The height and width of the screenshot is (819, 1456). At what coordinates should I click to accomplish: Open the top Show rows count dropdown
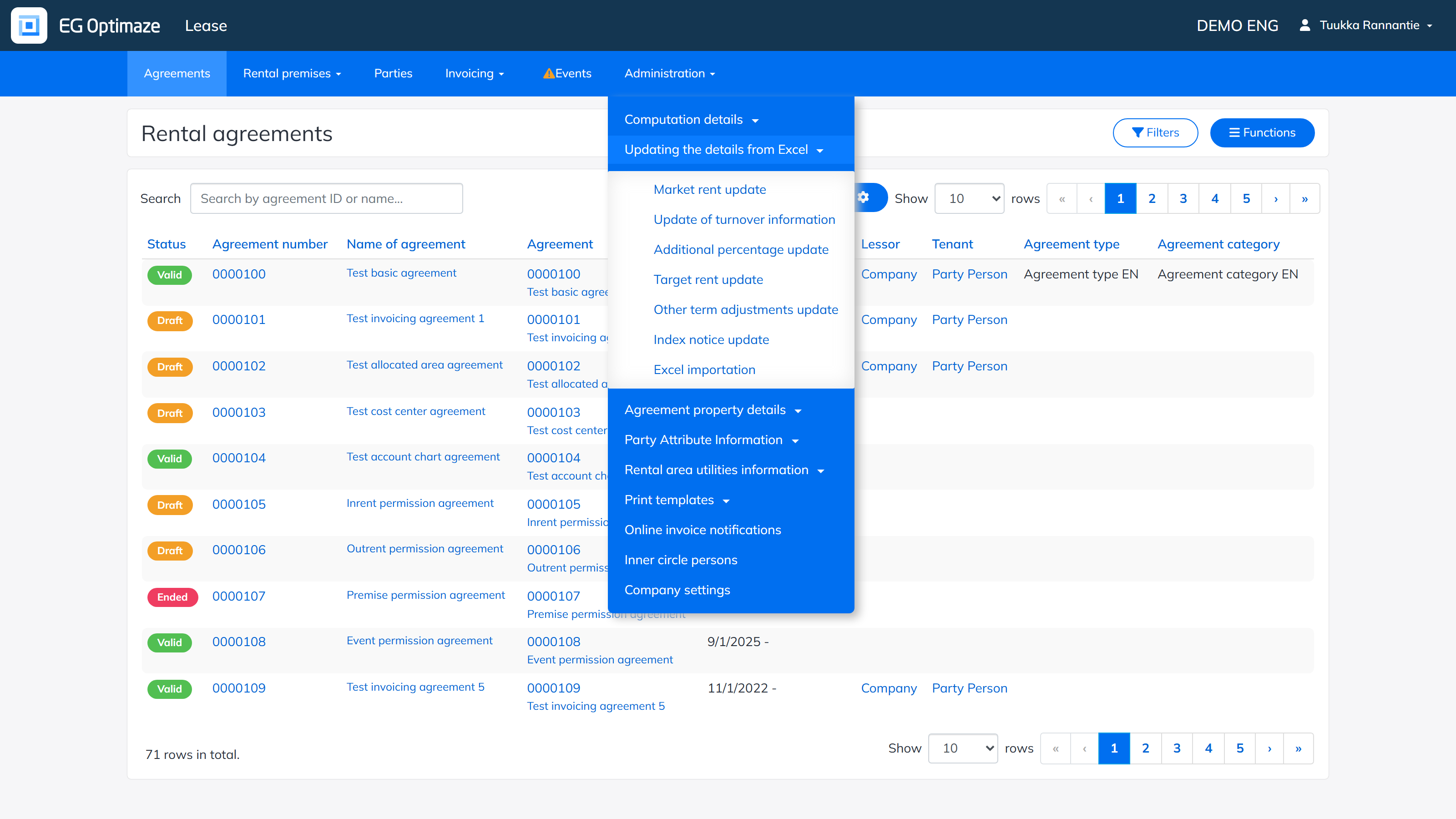(969, 198)
